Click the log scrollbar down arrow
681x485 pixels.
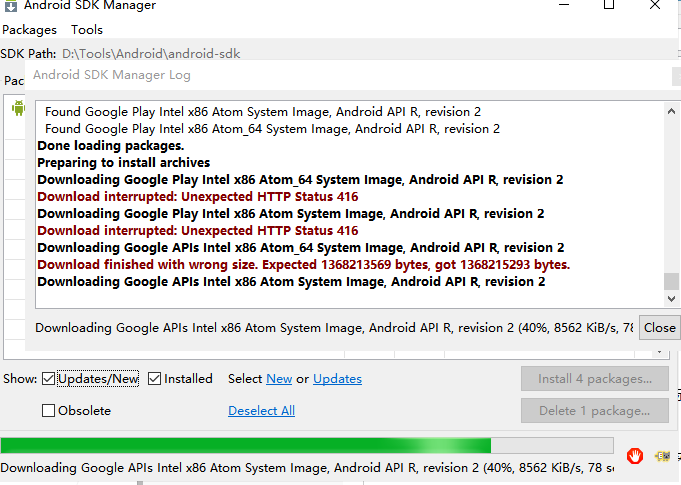pos(671,299)
